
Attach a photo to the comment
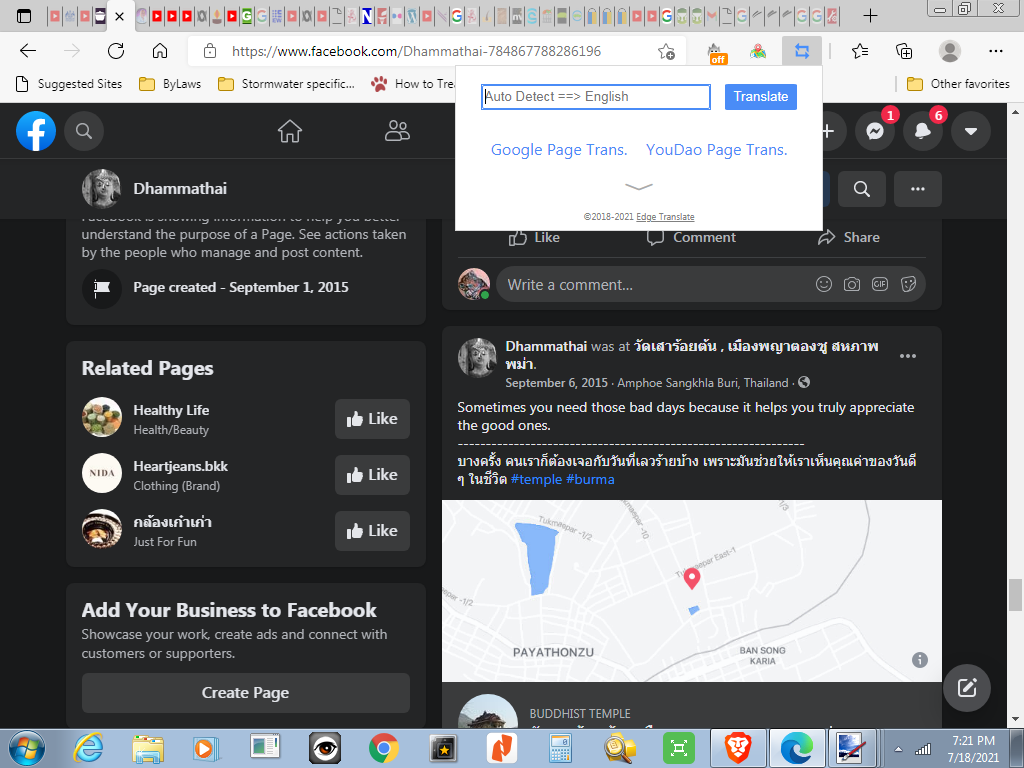pyautogui.click(x=852, y=284)
